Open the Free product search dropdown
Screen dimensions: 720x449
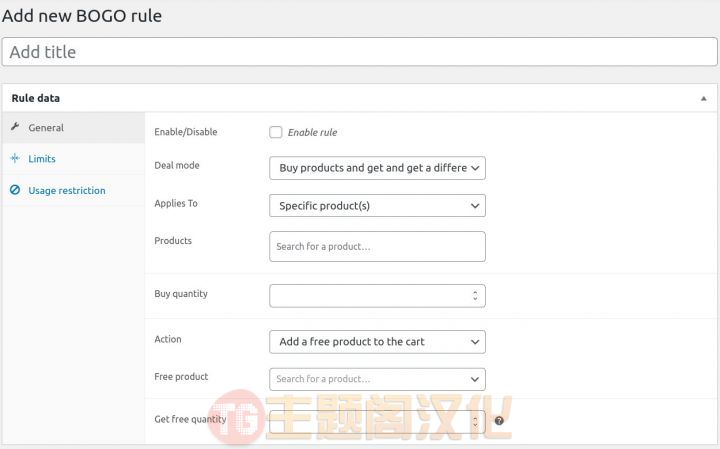click(x=377, y=379)
